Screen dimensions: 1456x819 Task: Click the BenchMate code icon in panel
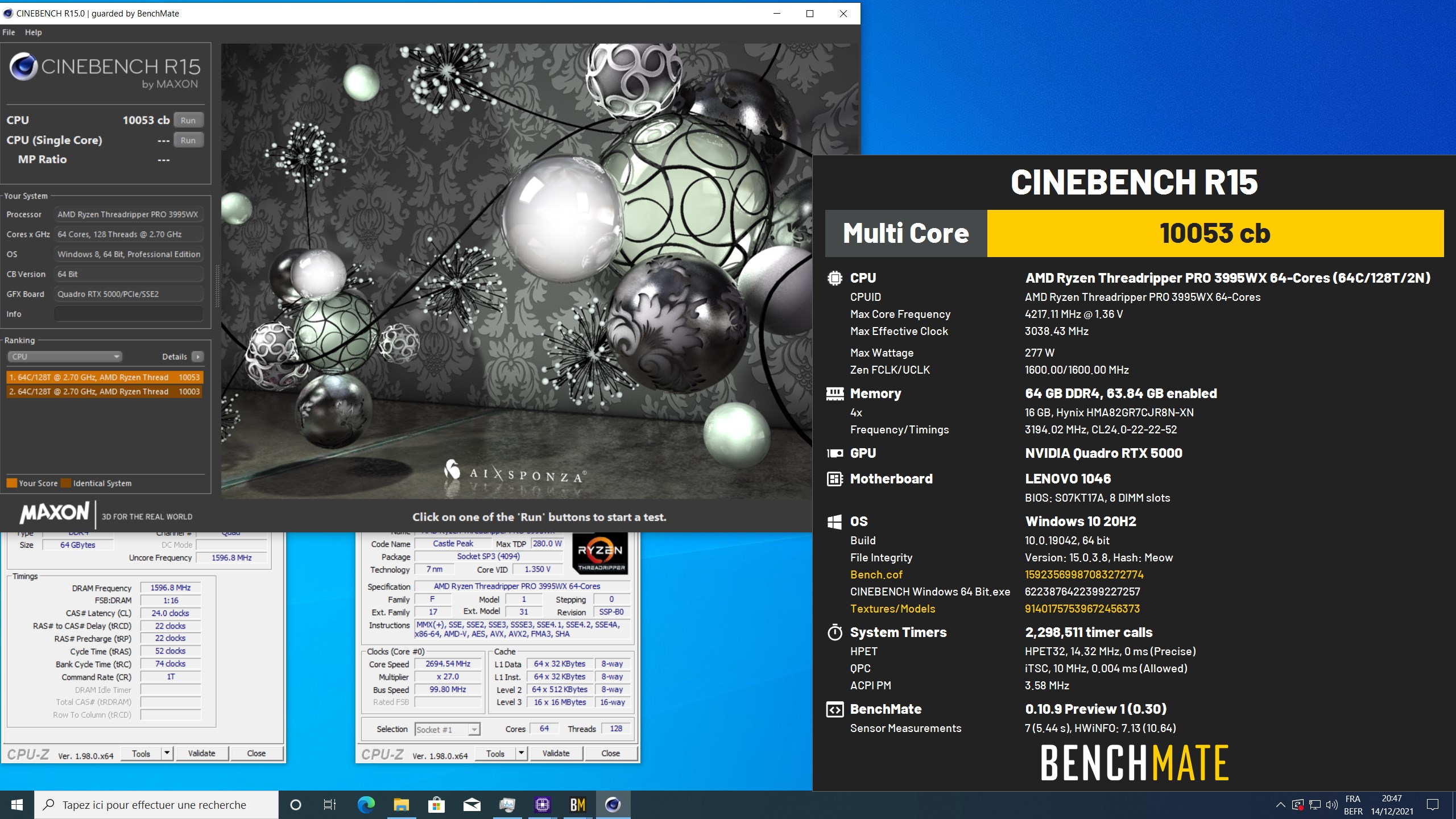(834, 709)
